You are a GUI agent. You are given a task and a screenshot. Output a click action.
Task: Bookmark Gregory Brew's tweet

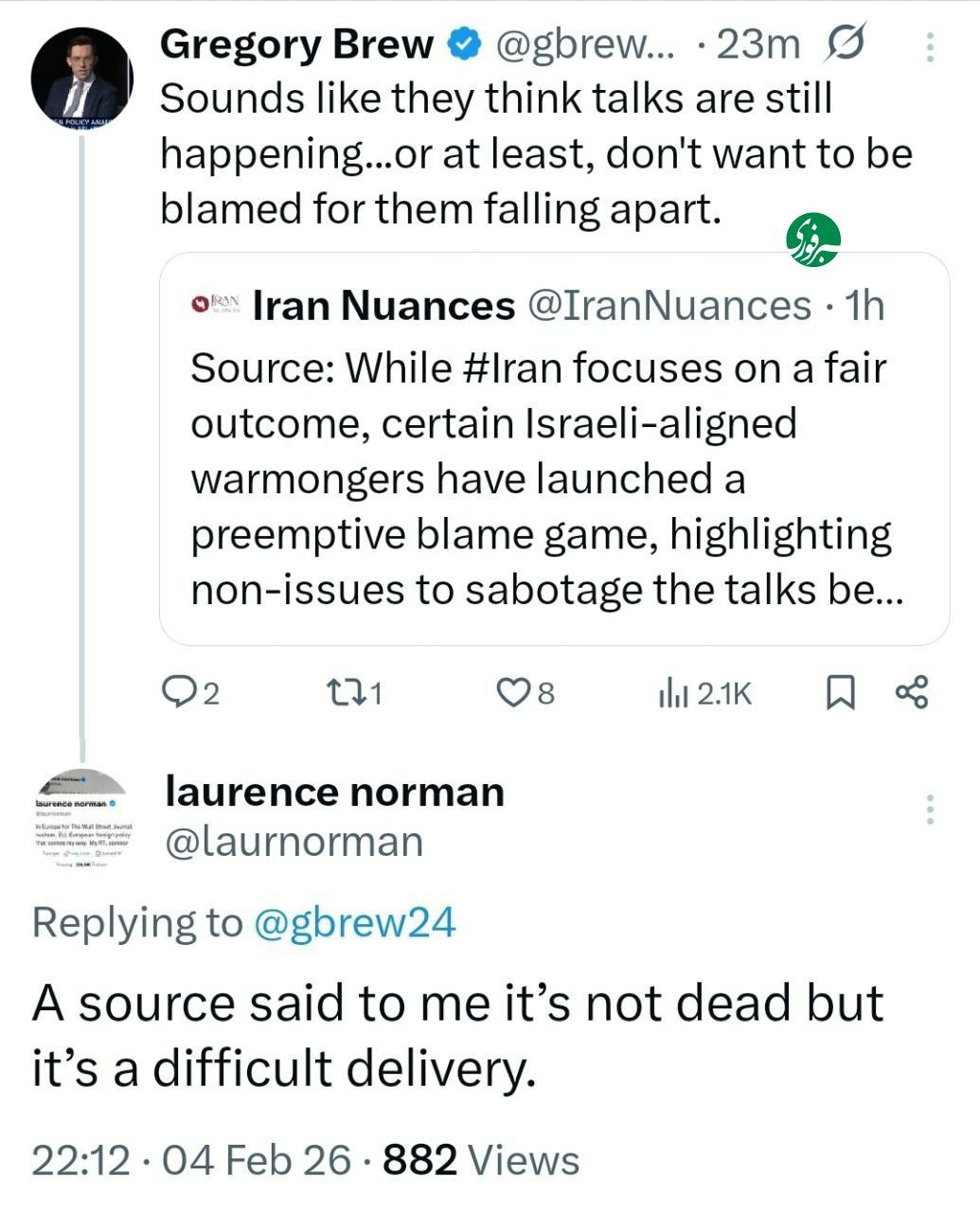(840, 694)
